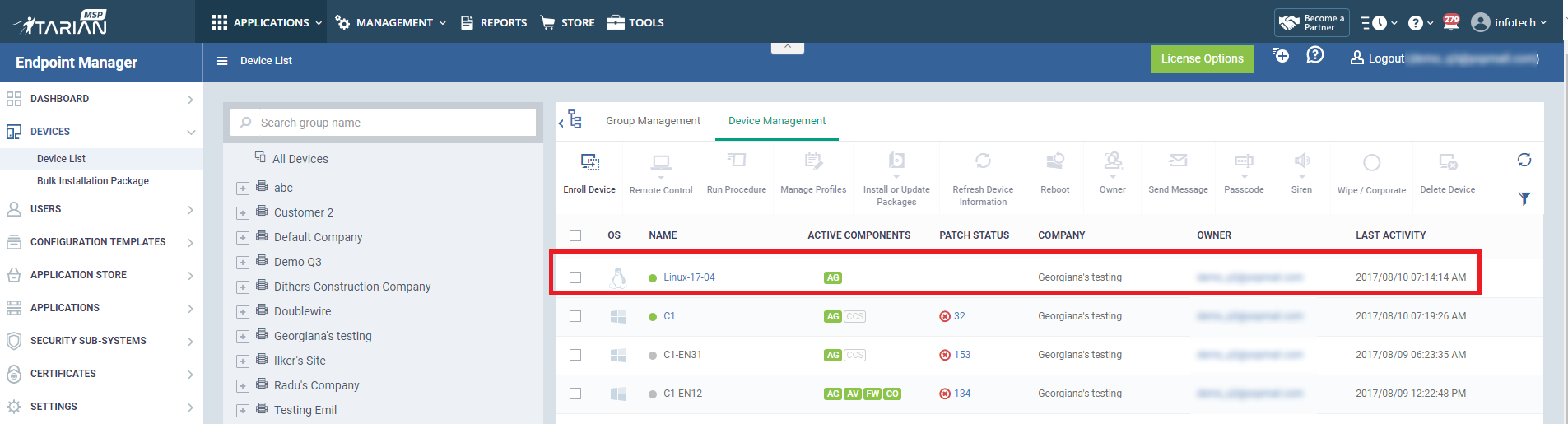Expand the Ilker's Site group
The height and width of the screenshot is (424, 1568).
(x=243, y=361)
